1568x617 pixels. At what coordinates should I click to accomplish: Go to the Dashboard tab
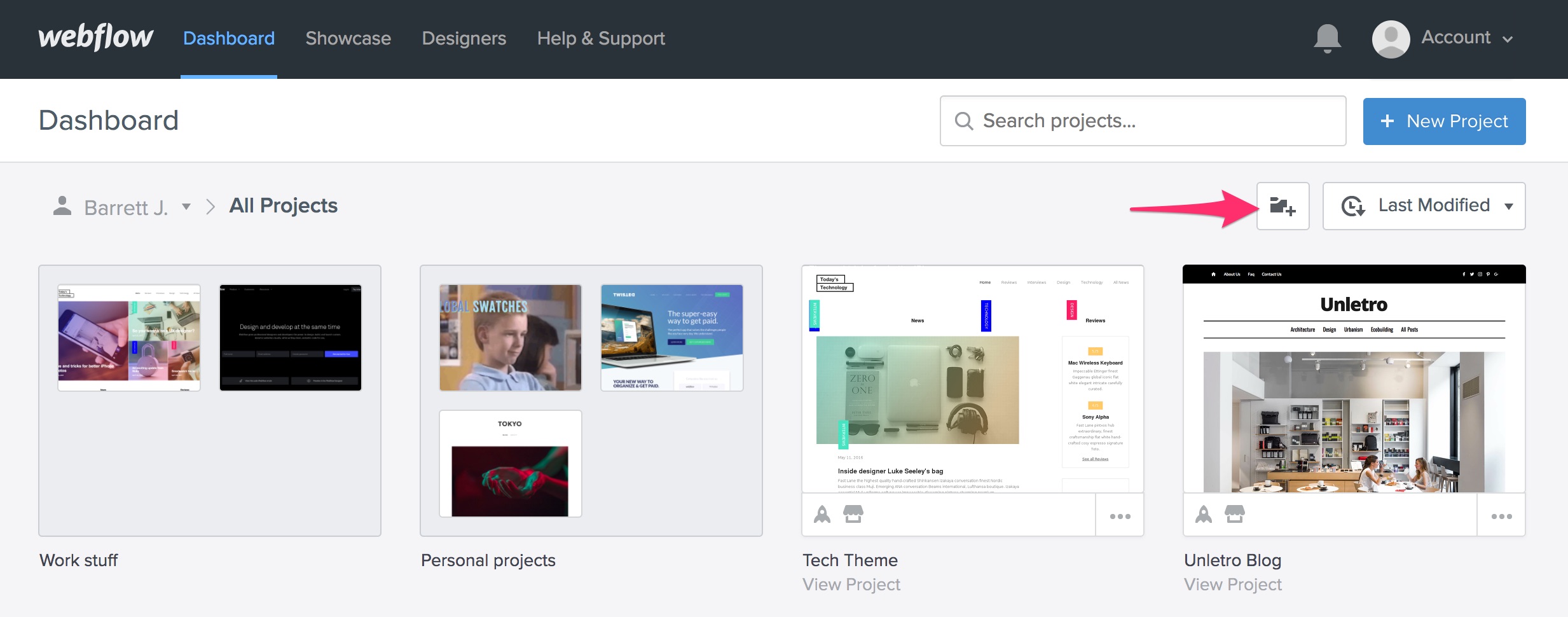[x=229, y=38]
